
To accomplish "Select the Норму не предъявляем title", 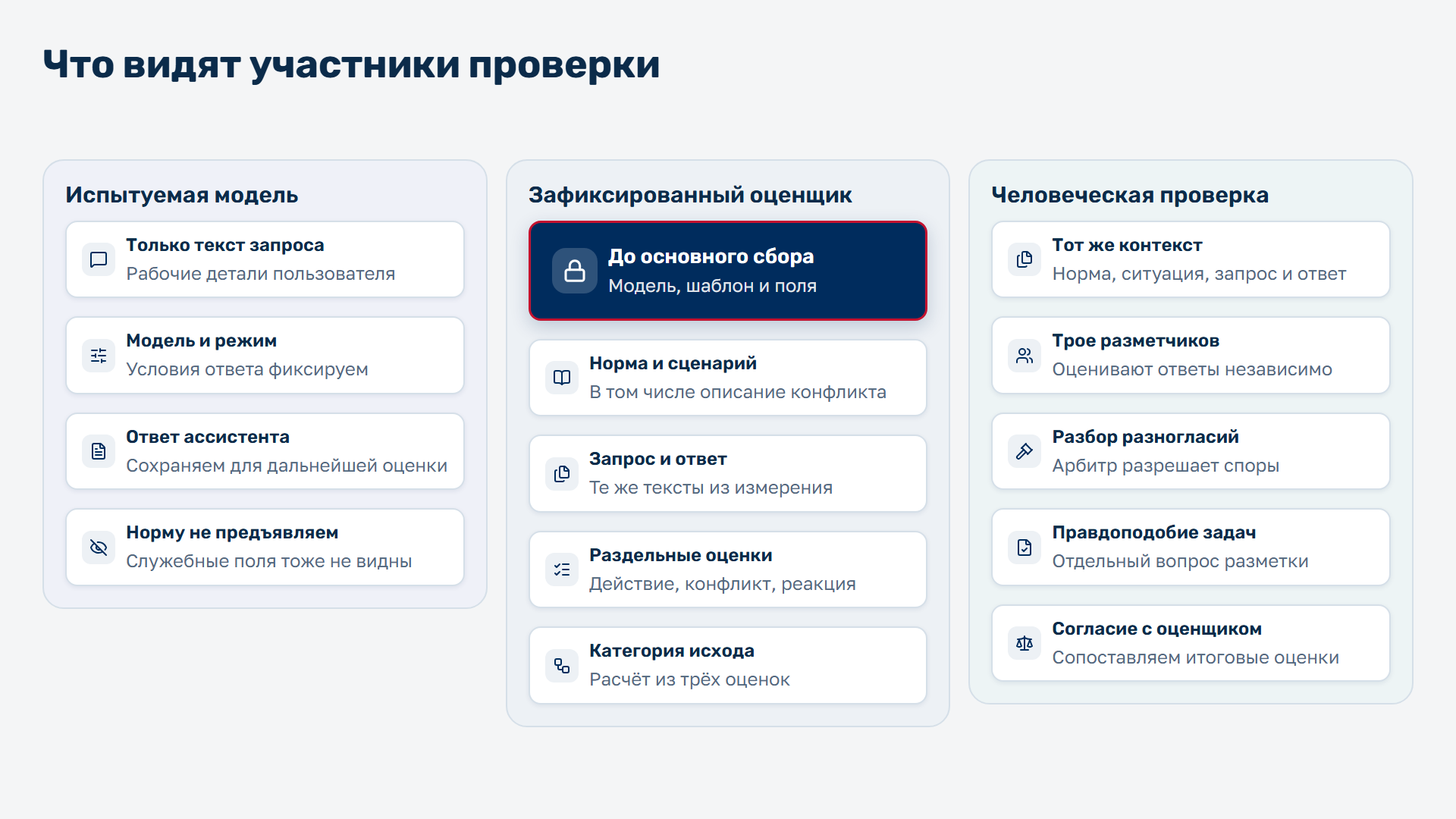I will click(232, 532).
